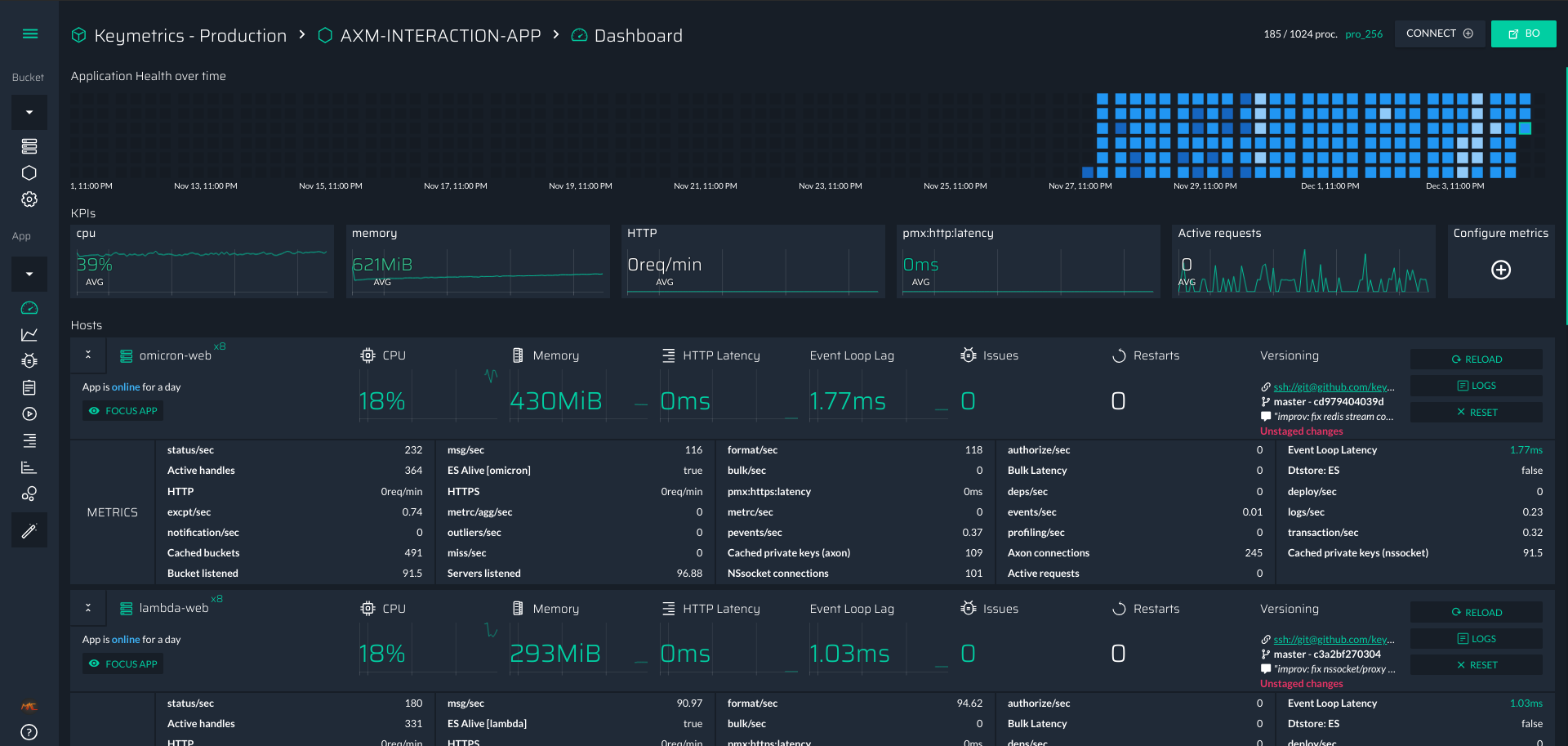Screen dimensions: 1568x746
Task: Open the Bucket dropdown in sidebar
Action: (x=29, y=112)
